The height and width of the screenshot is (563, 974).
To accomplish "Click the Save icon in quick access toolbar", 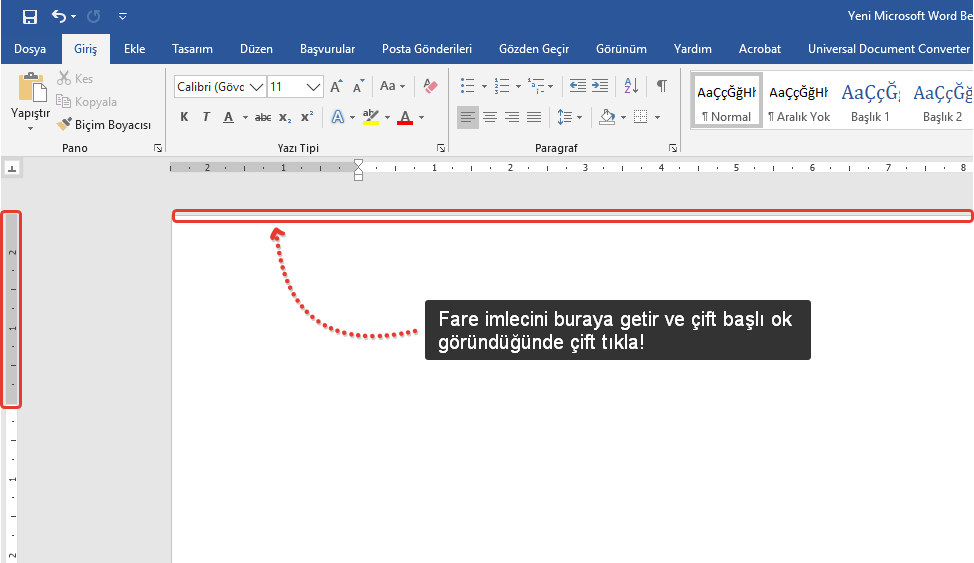I will (x=30, y=16).
